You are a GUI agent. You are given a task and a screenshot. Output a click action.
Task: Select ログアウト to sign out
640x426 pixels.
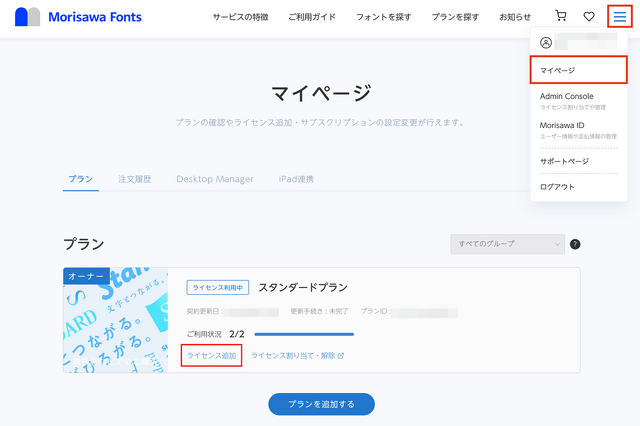tap(556, 186)
